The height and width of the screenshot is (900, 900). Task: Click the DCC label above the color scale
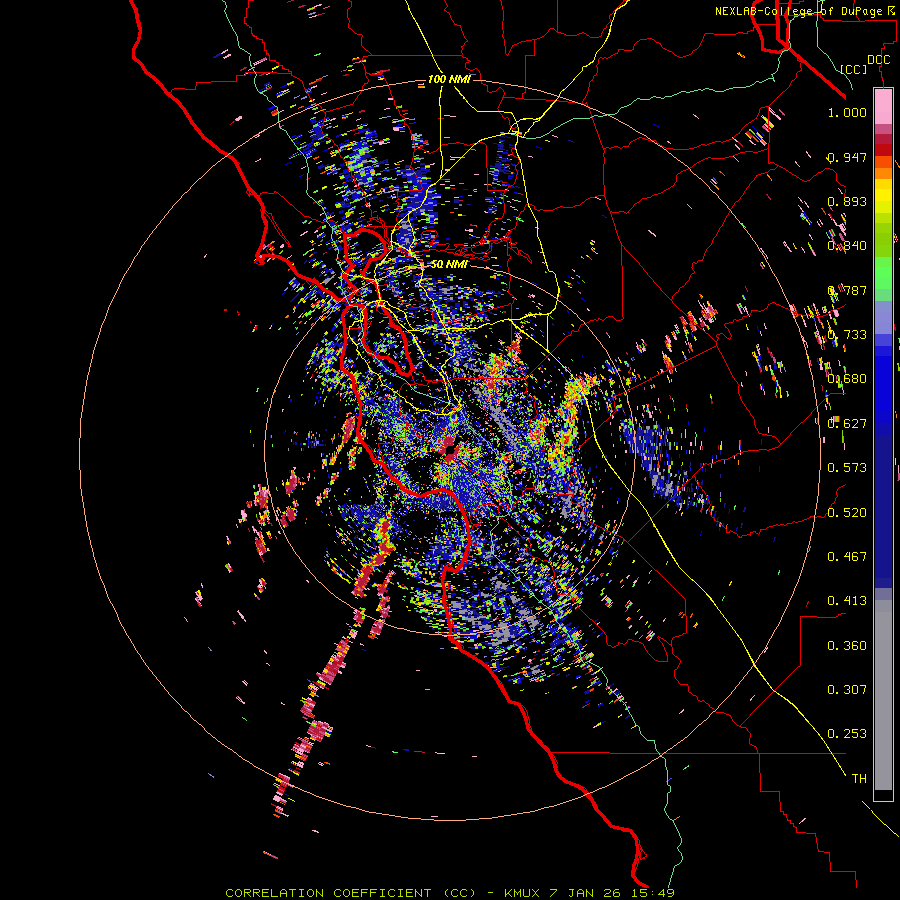[878, 60]
